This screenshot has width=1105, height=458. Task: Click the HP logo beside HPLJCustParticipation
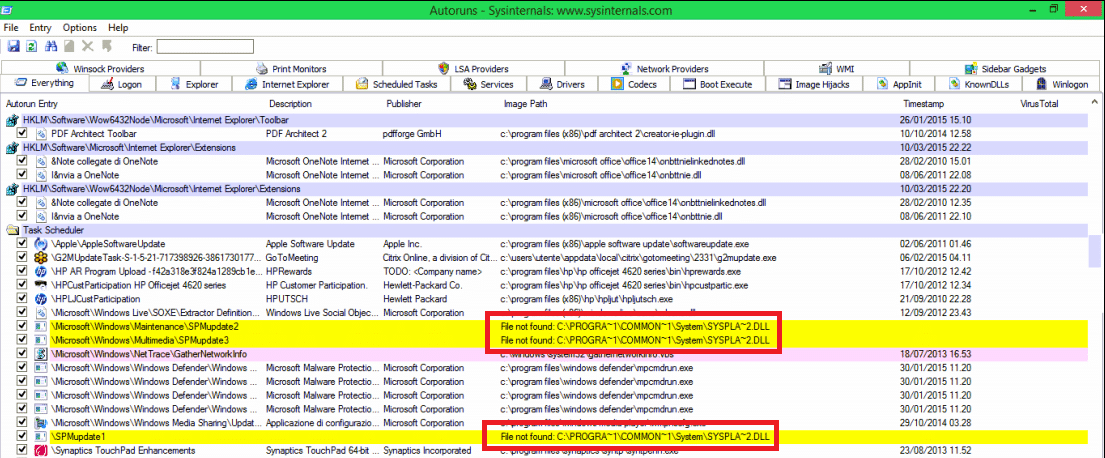[40, 299]
